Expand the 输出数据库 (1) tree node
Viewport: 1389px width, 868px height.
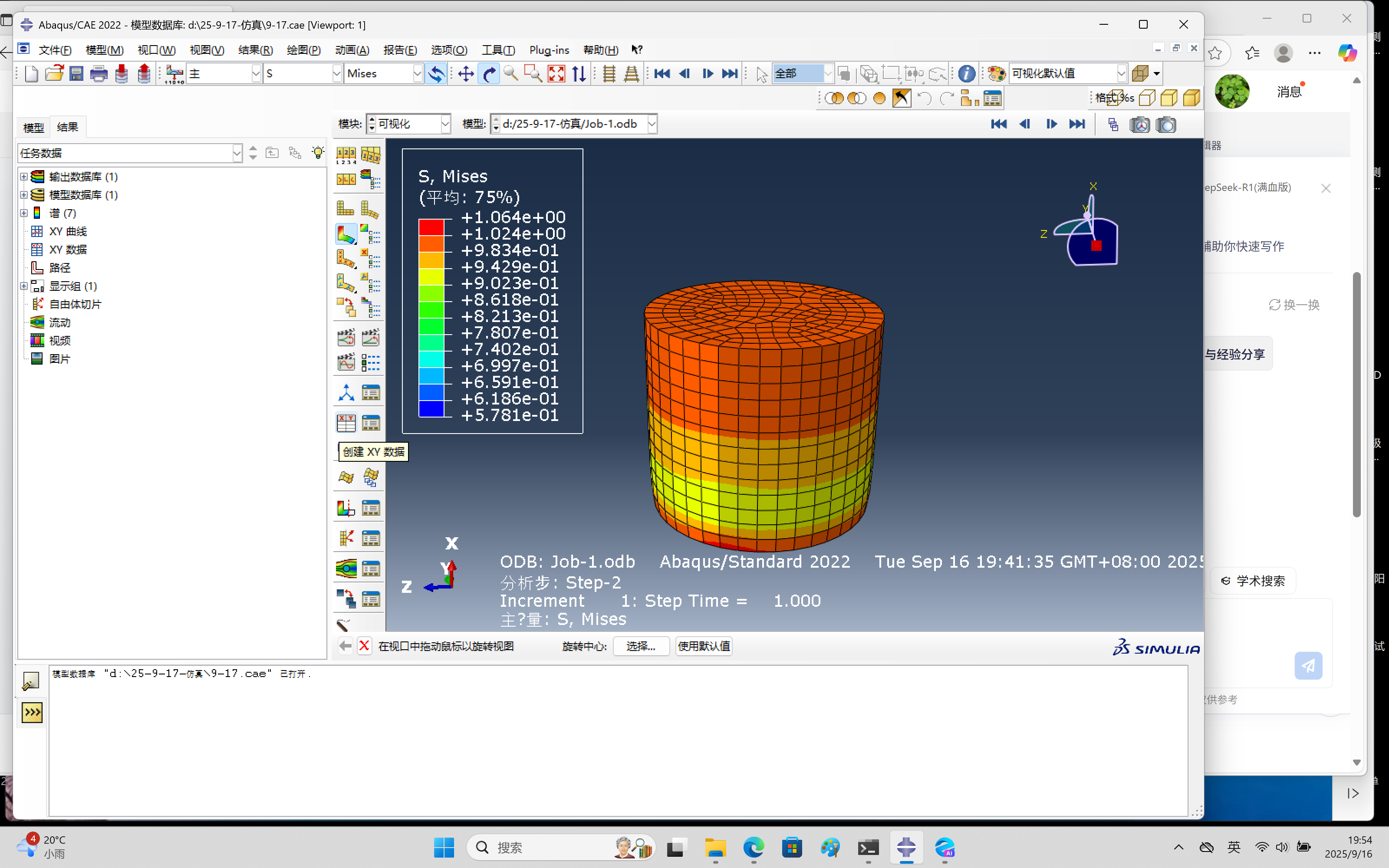pyautogui.click(x=23, y=176)
